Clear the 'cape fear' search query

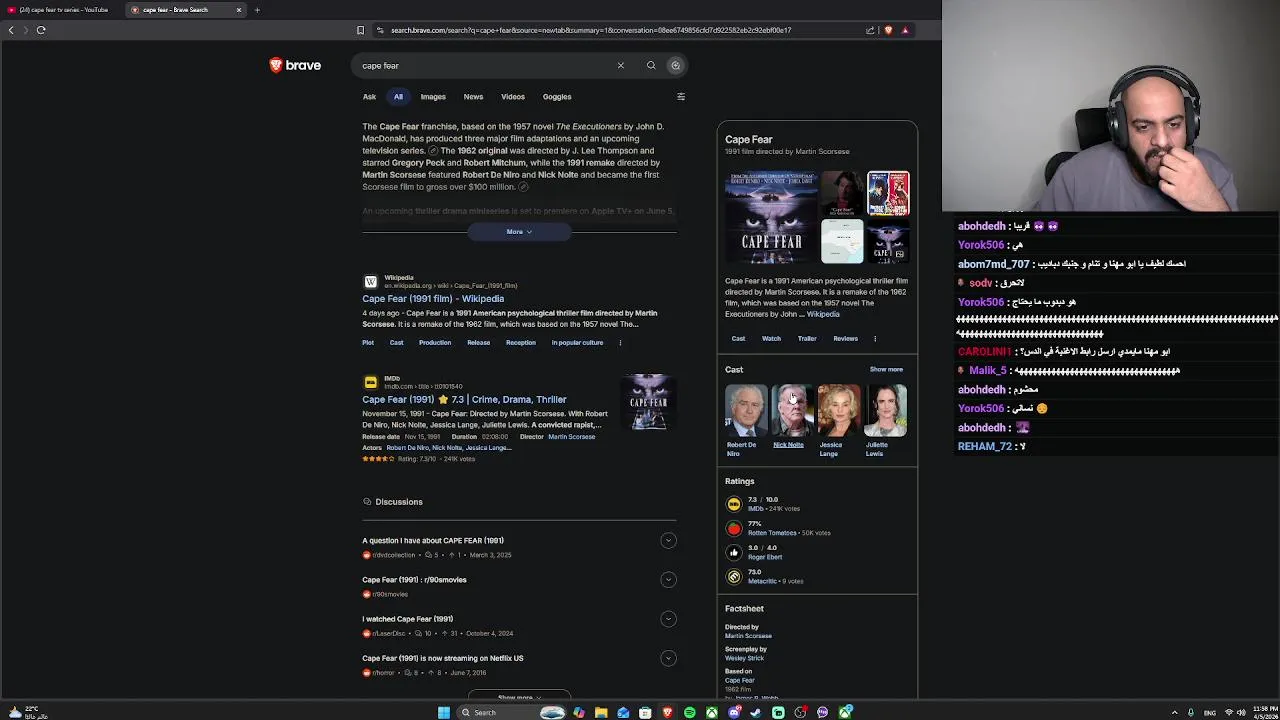click(620, 65)
